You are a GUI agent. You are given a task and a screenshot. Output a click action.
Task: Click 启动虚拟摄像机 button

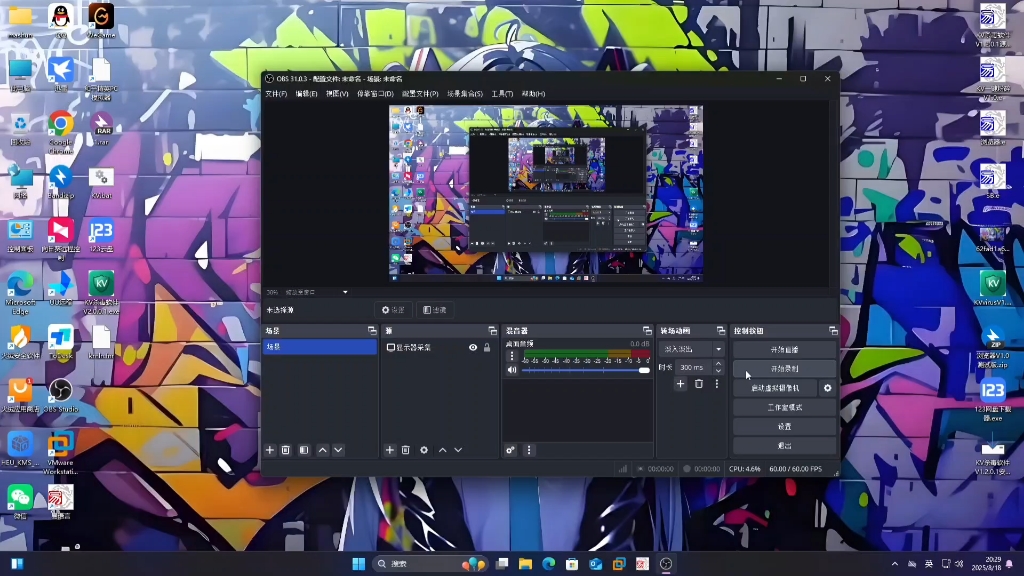(x=775, y=388)
